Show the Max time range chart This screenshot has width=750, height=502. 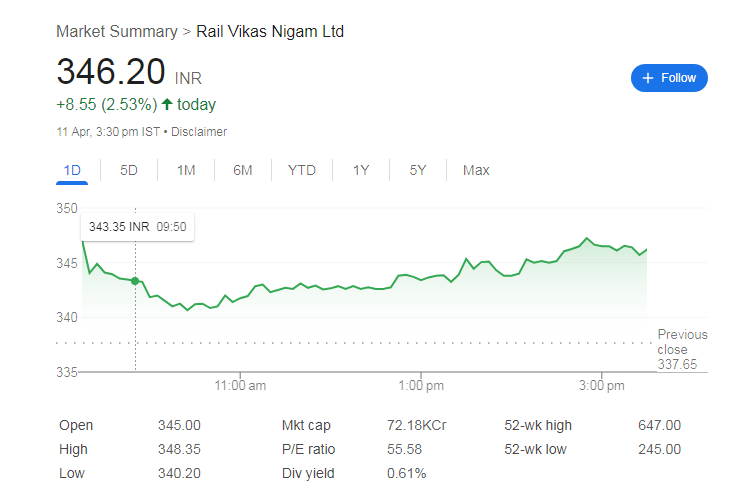coord(476,170)
